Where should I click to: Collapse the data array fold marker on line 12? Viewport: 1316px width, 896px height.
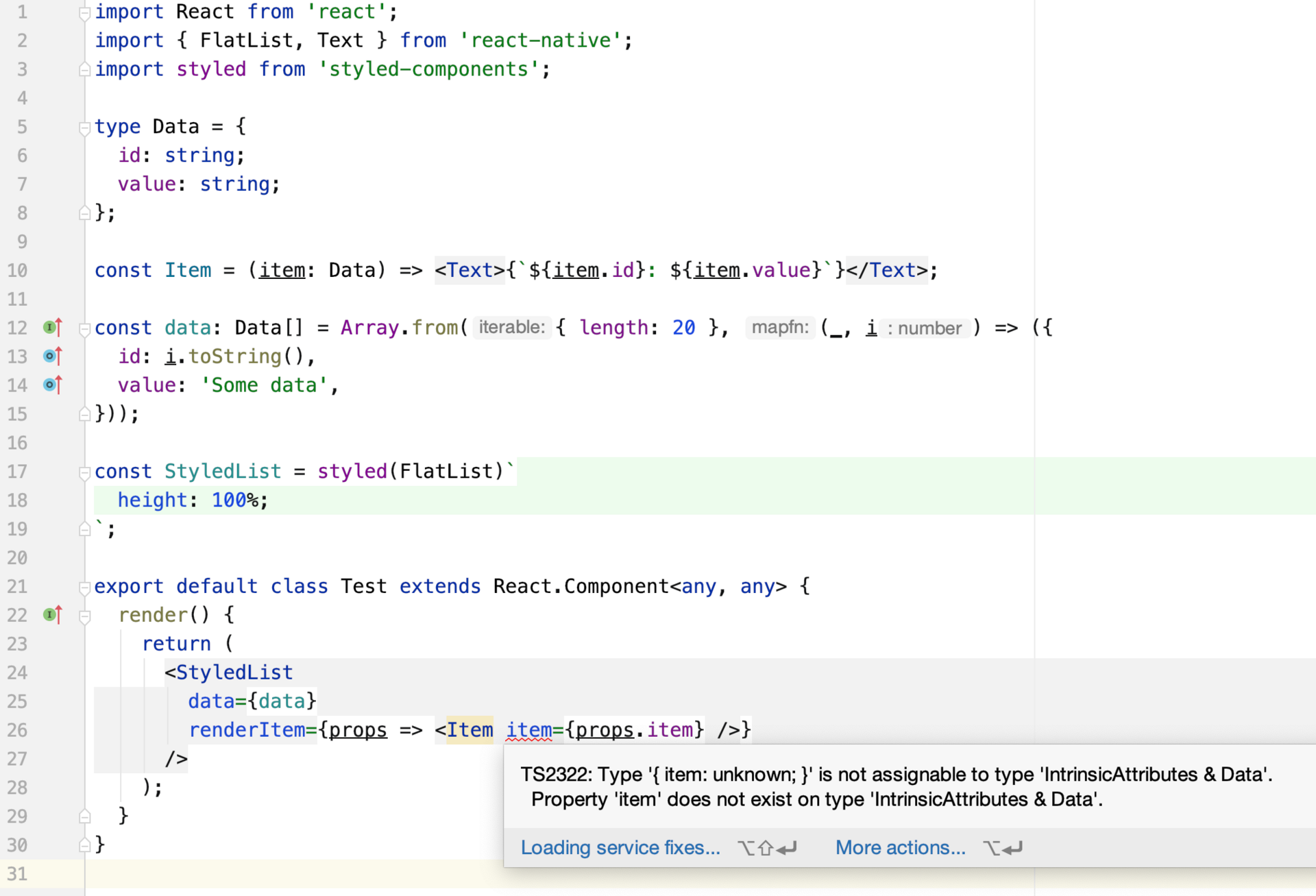(85, 329)
